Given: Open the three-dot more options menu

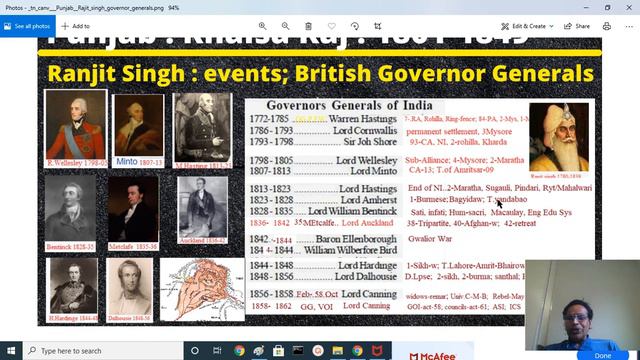Looking at the screenshot, I should pyautogui.click(x=629, y=26).
